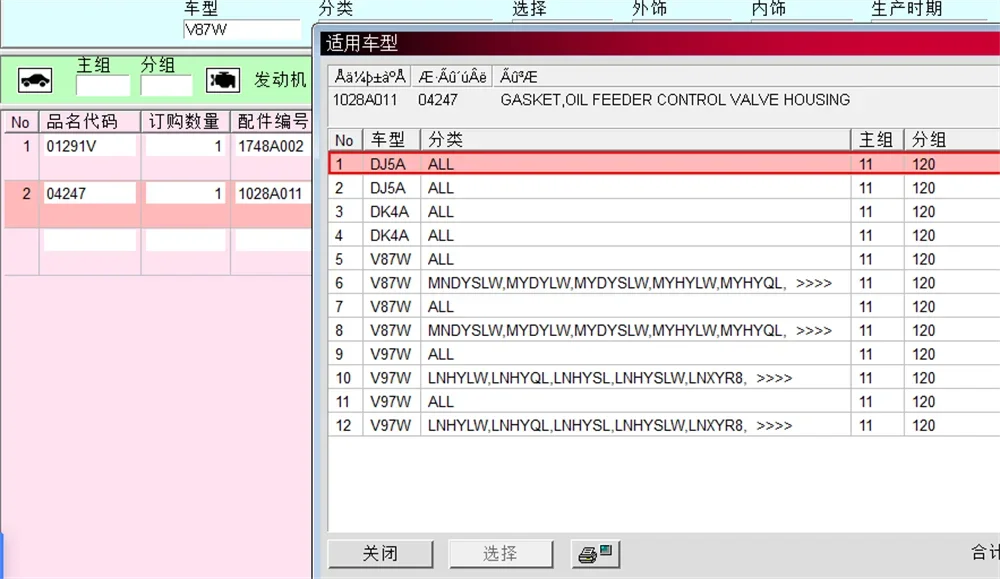
Task: Click the 主组 column header in dialog
Action: pos(878,140)
